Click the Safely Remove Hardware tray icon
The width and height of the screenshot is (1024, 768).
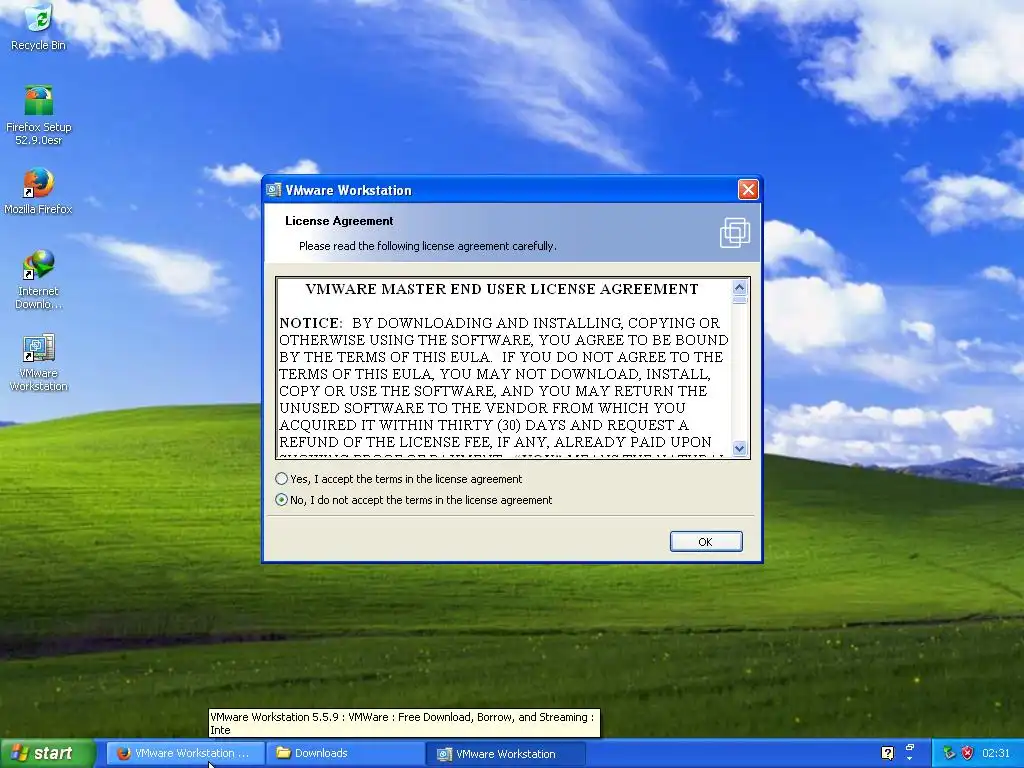(949, 753)
